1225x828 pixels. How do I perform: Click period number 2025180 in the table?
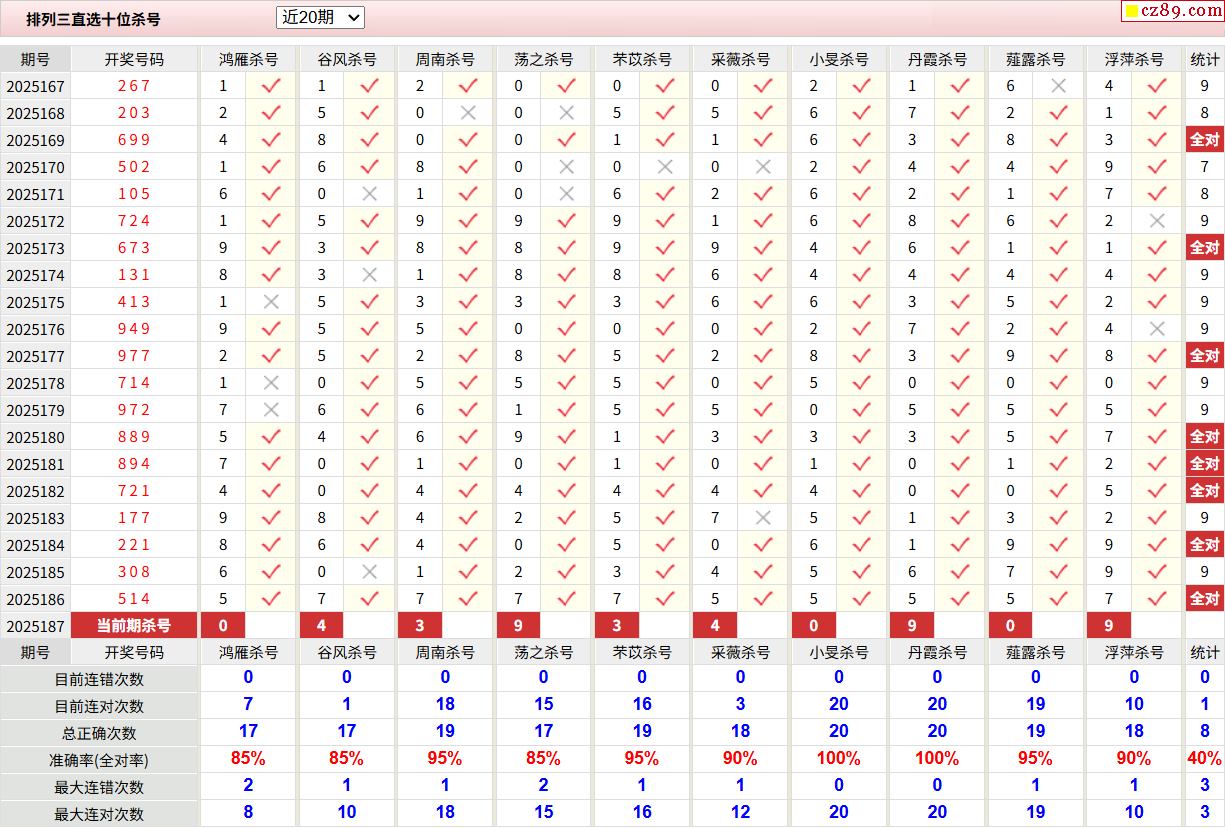coord(35,437)
